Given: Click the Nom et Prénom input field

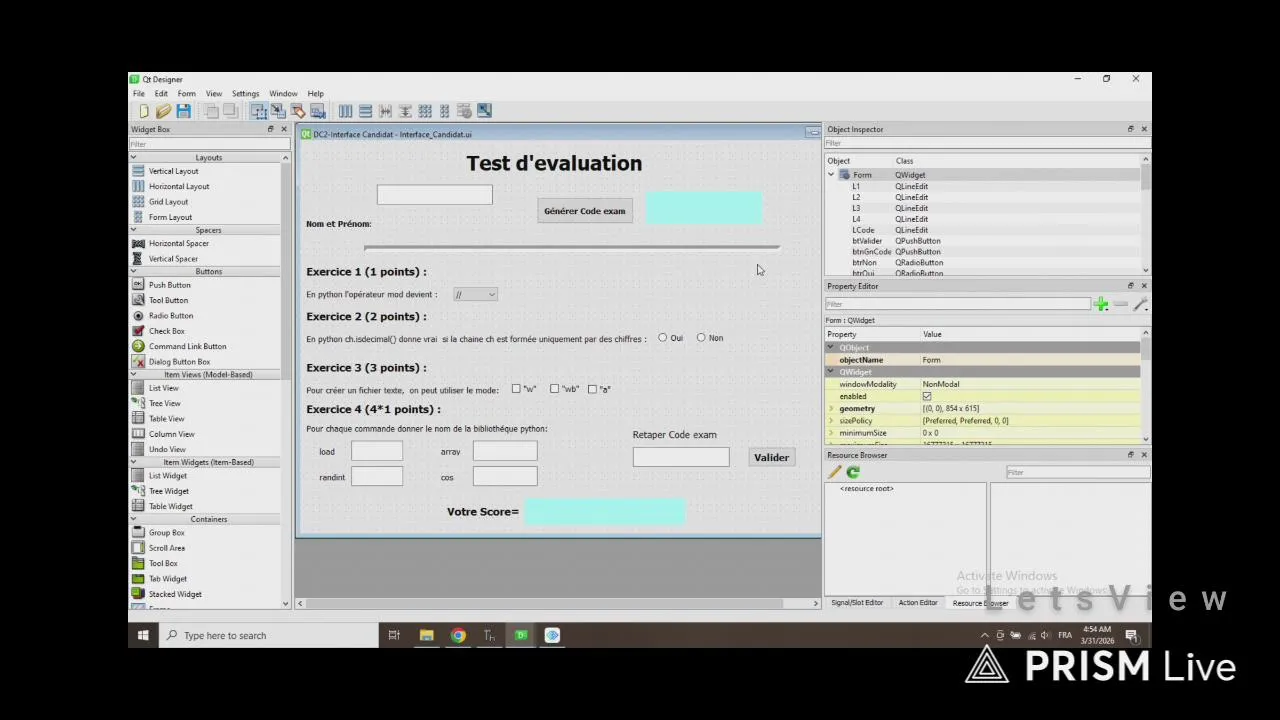Looking at the screenshot, I should (435, 195).
